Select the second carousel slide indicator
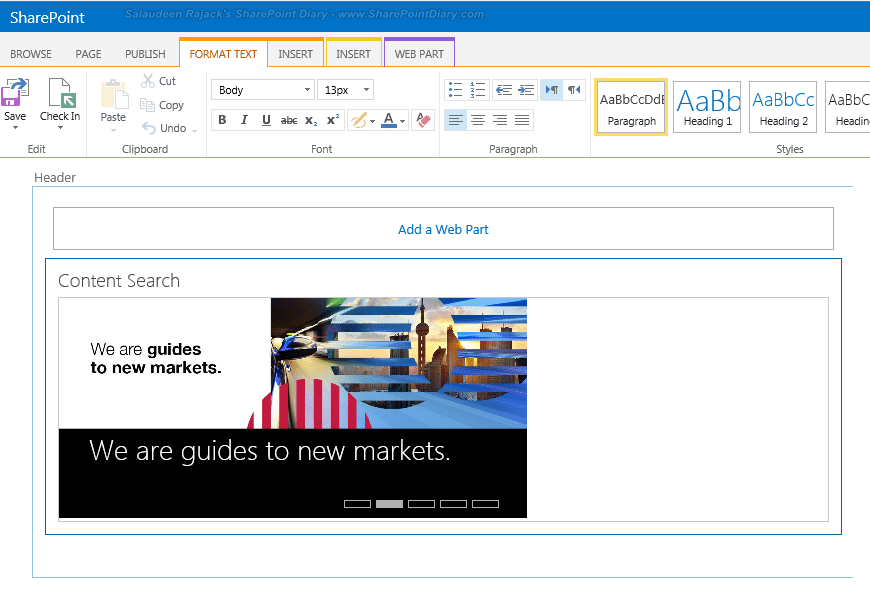The image size is (870, 597). (x=389, y=503)
